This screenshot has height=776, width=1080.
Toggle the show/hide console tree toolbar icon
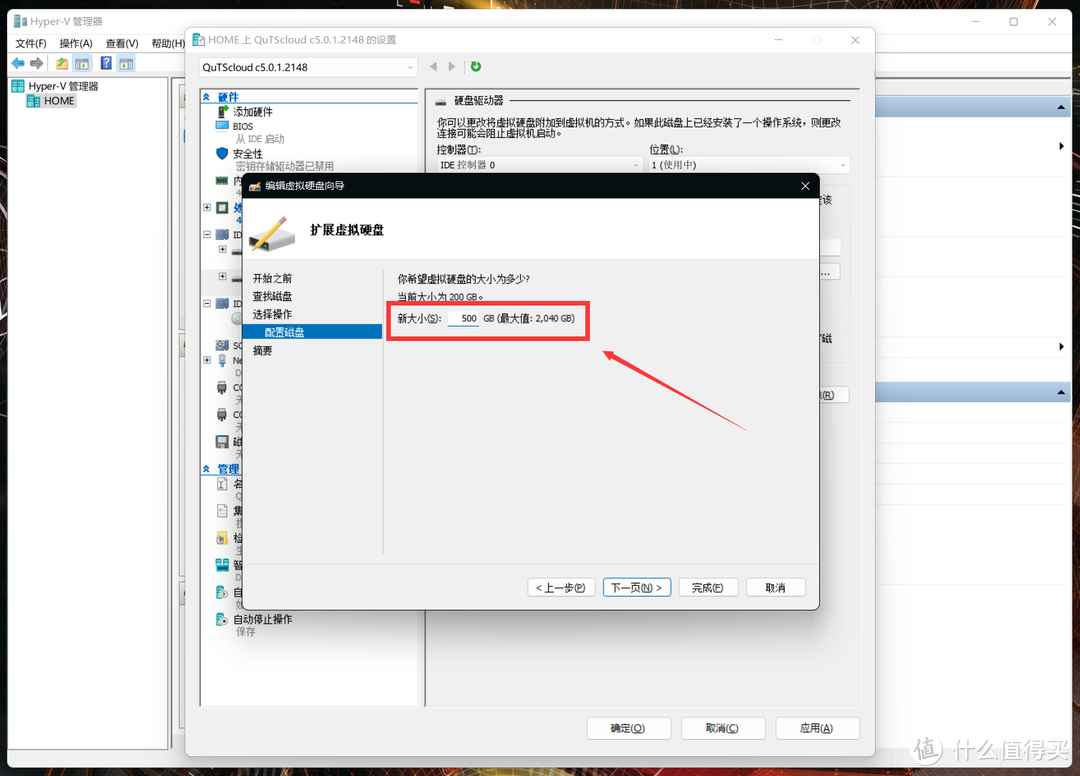point(82,63)
